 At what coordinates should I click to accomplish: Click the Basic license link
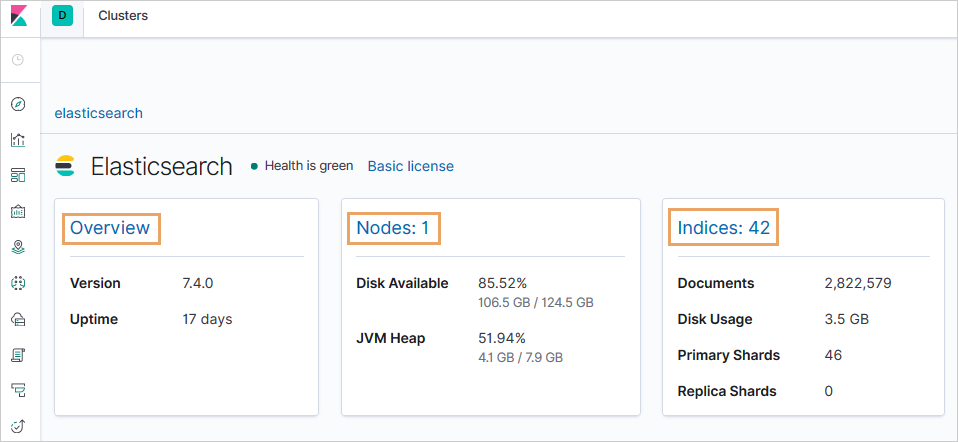[410, 166]
